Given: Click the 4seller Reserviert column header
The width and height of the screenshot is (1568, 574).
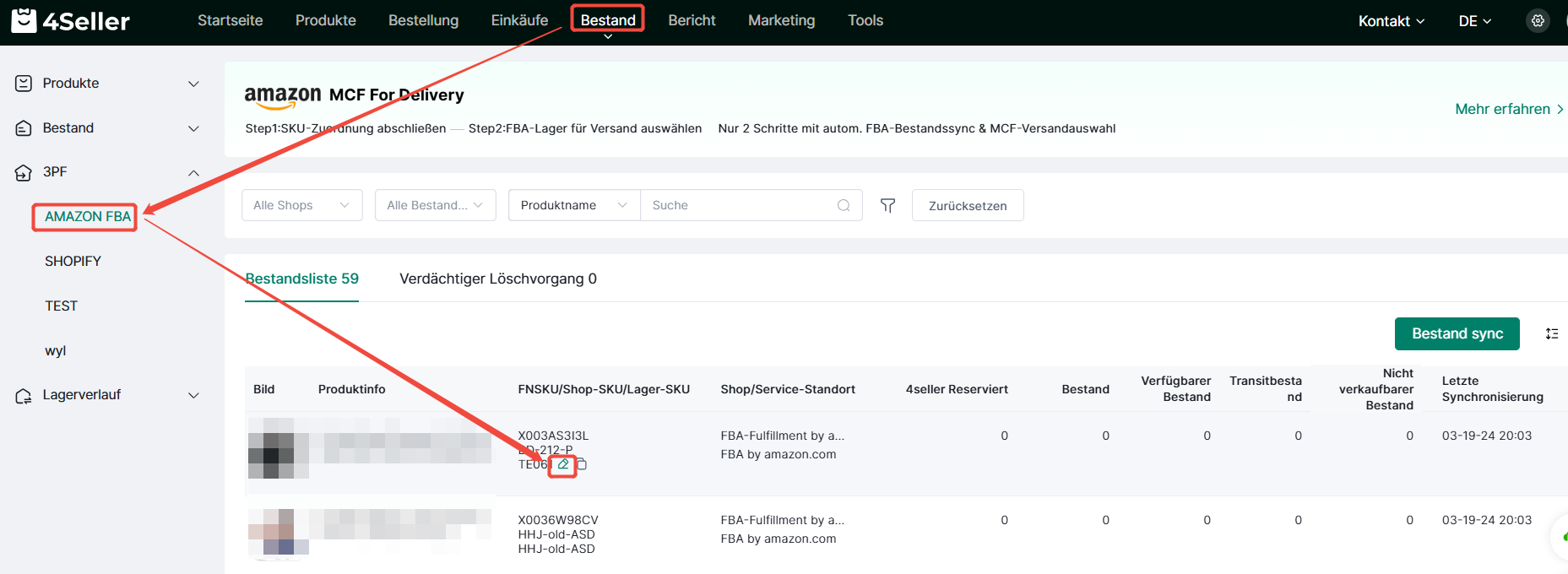Looking at the screenshot, I should tap(957, 389).
